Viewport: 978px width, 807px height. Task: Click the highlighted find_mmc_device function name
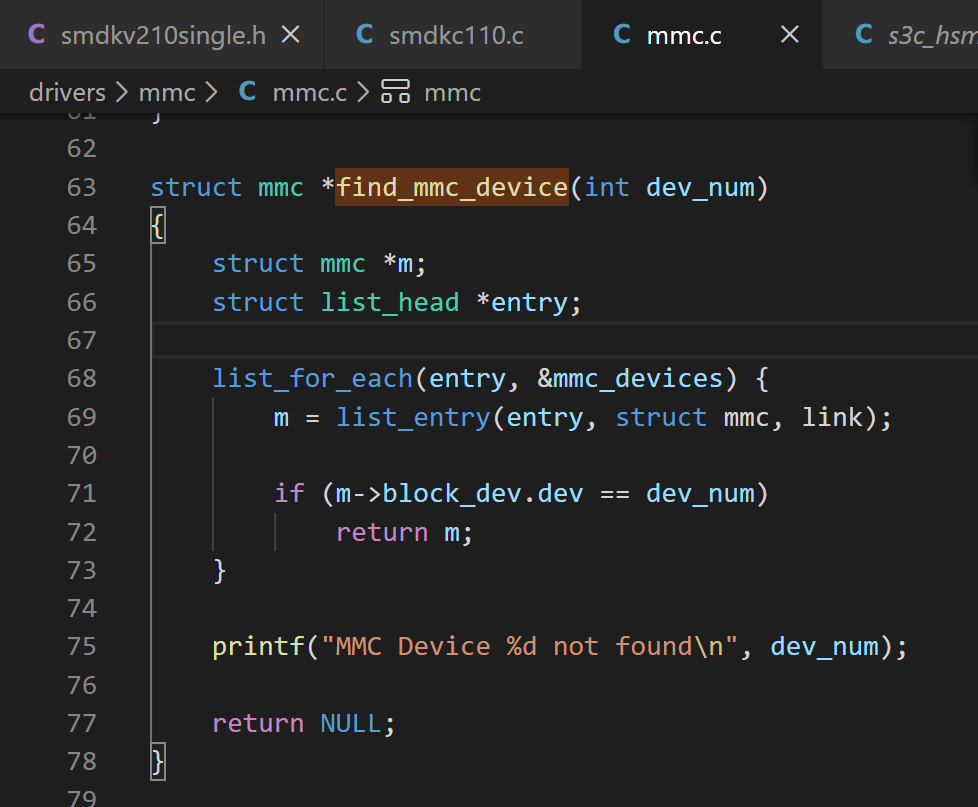point(452,187)
